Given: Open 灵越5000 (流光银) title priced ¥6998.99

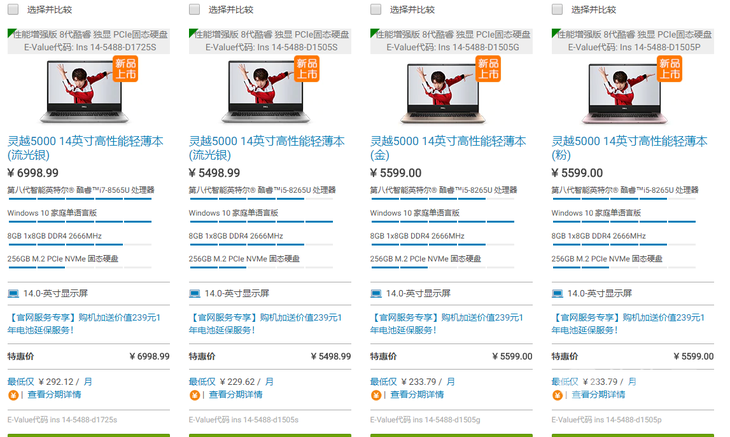Looking at the screenshot, I should point(85,148).
